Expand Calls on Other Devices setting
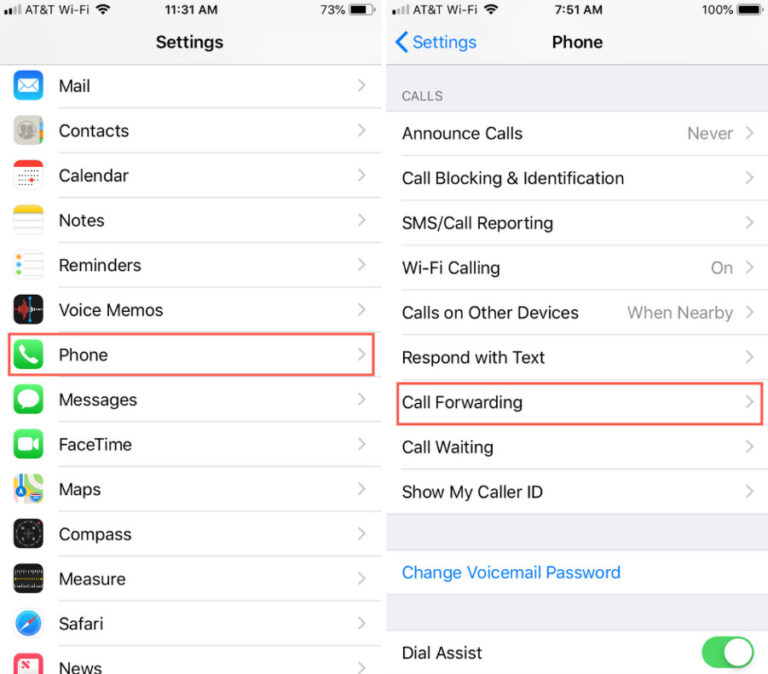Image resolution: width=768 pixels, height=674 pixels. 577,313
